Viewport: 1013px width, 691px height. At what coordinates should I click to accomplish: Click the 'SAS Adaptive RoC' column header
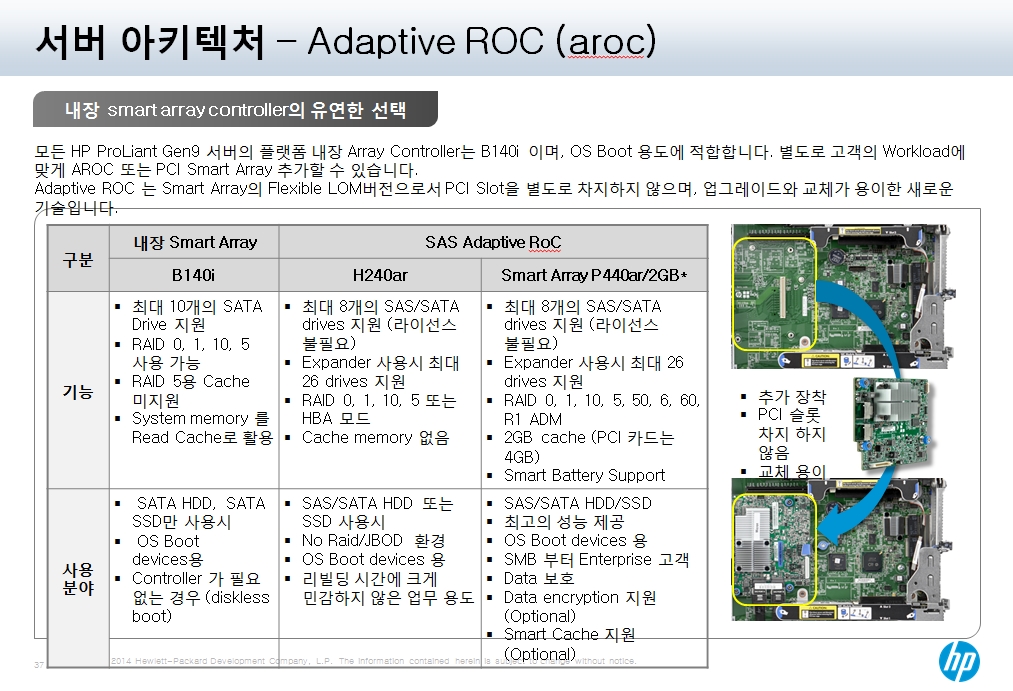(493, 242)
